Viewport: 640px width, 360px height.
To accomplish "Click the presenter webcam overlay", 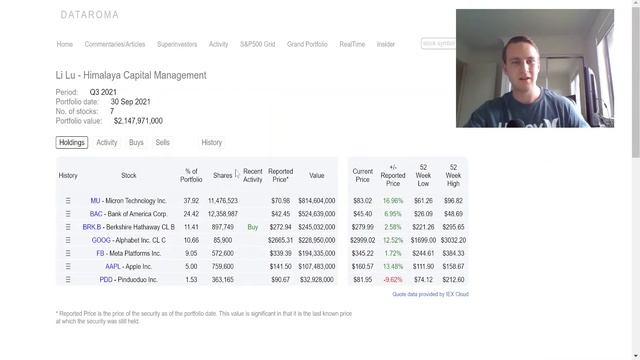I will click(x=535, y=68).
